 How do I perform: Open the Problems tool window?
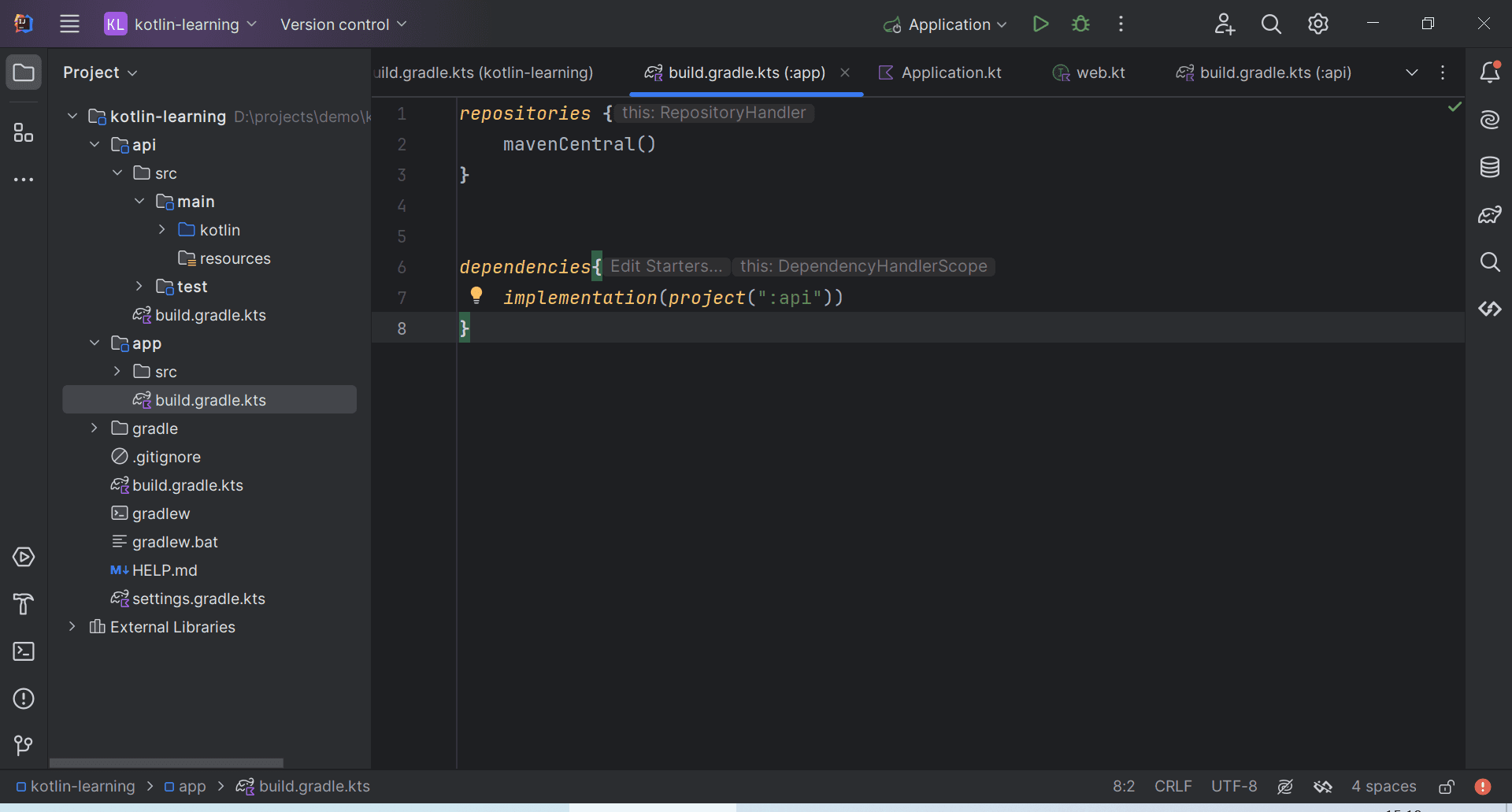pos(24,699)
